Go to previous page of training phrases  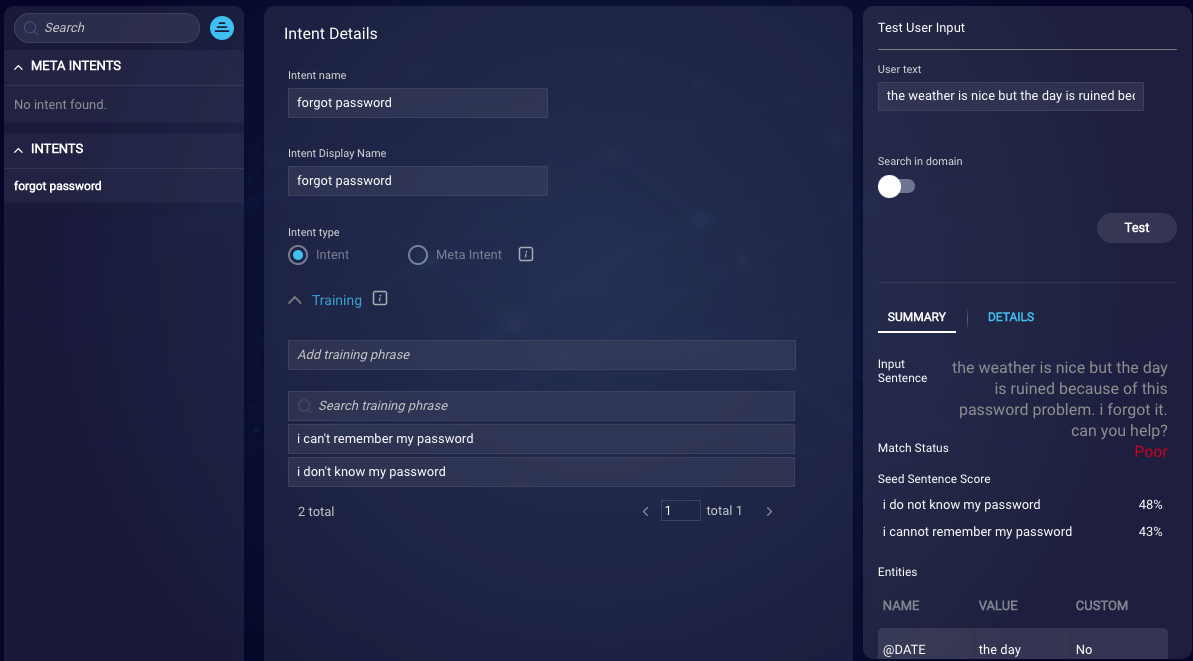point(645,511)
